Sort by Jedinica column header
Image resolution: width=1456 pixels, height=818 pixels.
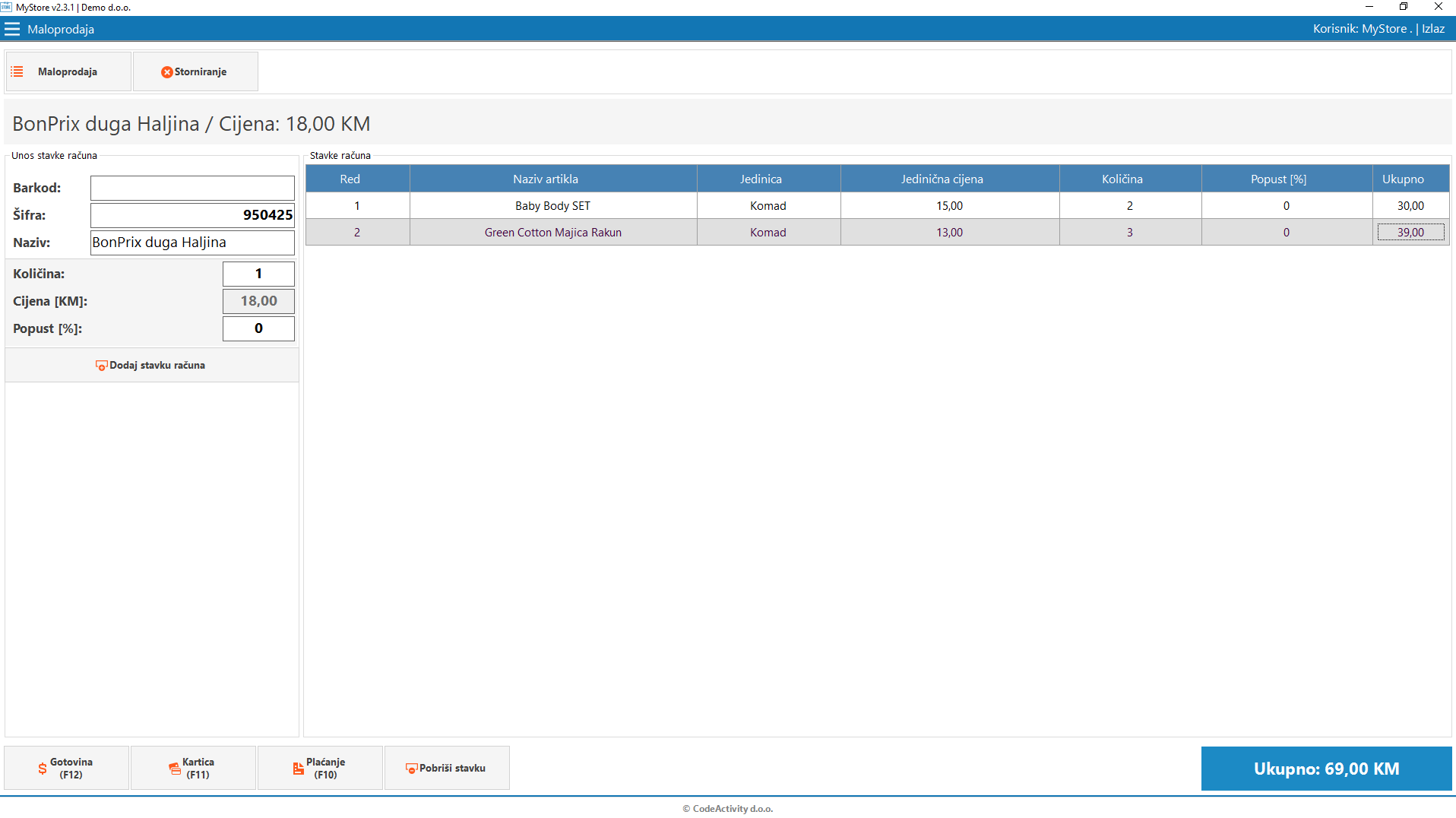(x=768, y=179)
